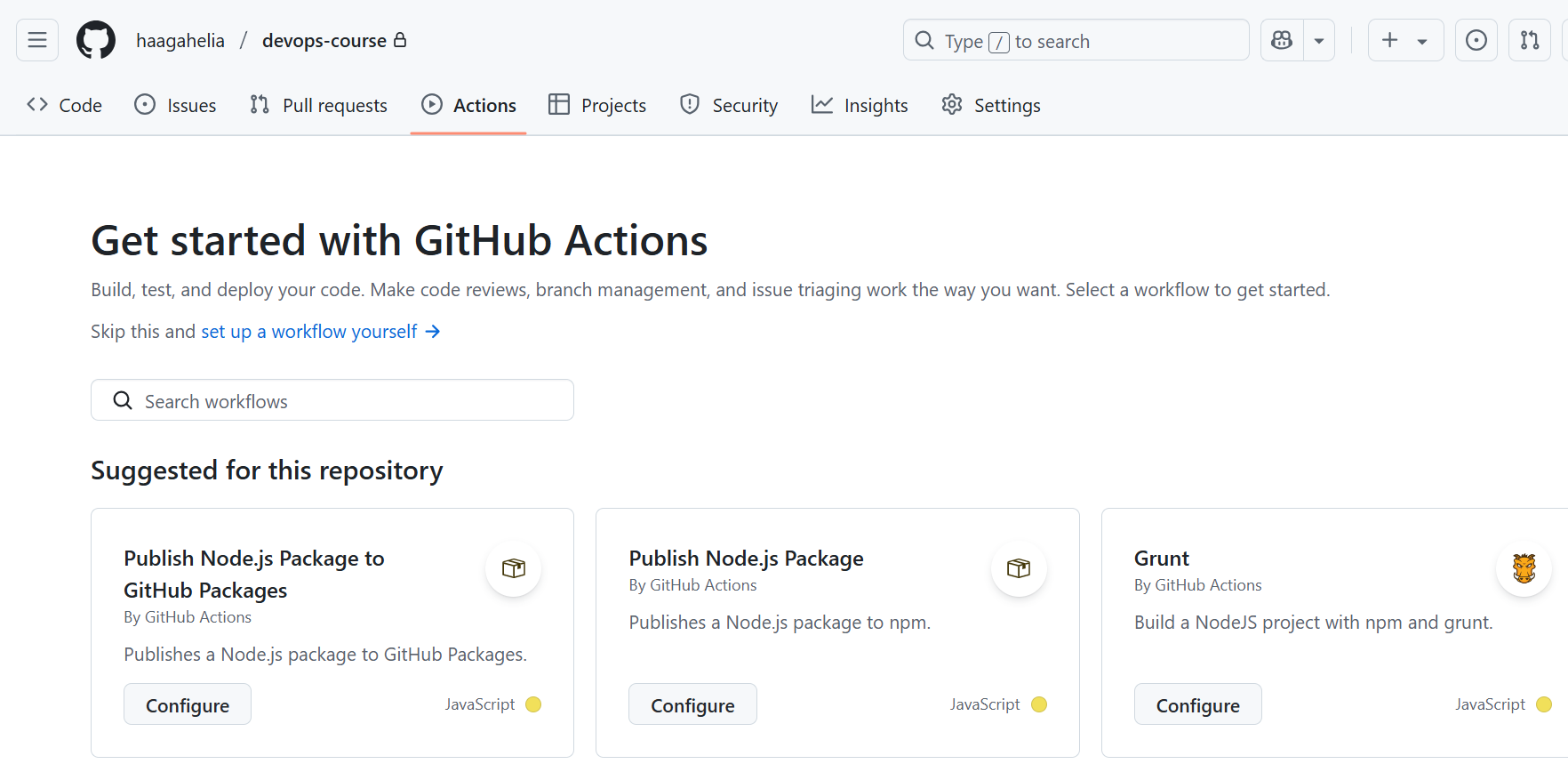Click package icon on Publish Node.js Package card
Image resolution: width=1568 pixels, height=764 pixels.
click(x=1019, y=568)
